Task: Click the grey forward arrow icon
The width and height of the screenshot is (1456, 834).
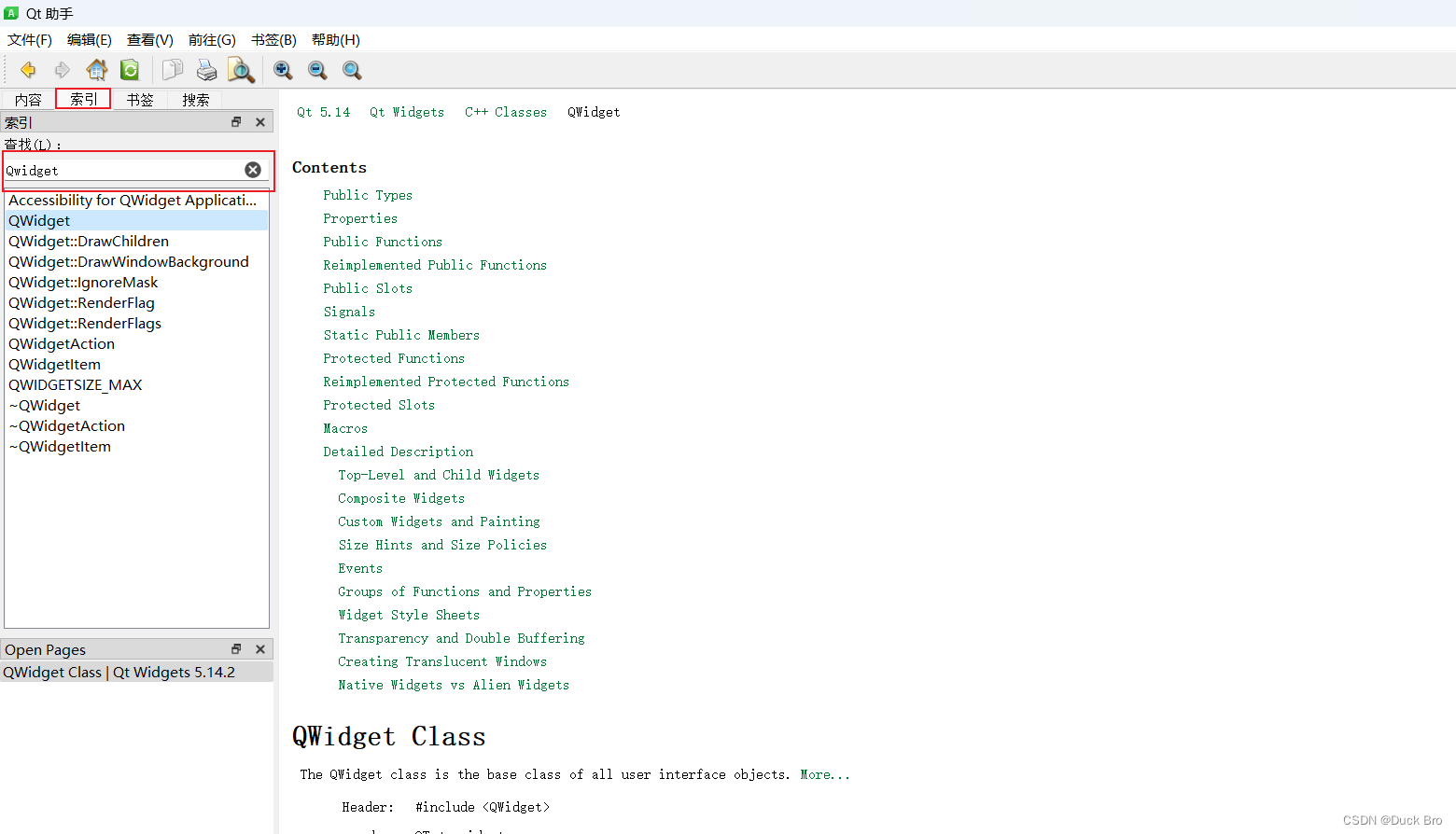Action: (x=63, y=70)
